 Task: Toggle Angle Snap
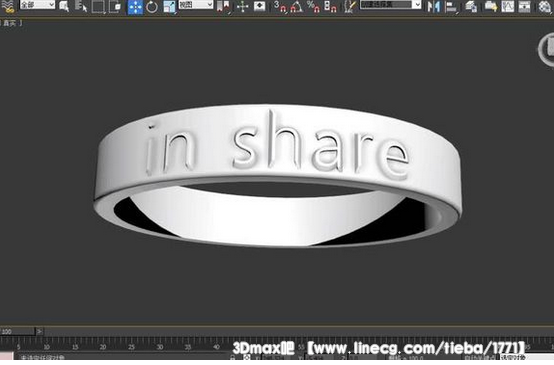click(x=297, y=6)
